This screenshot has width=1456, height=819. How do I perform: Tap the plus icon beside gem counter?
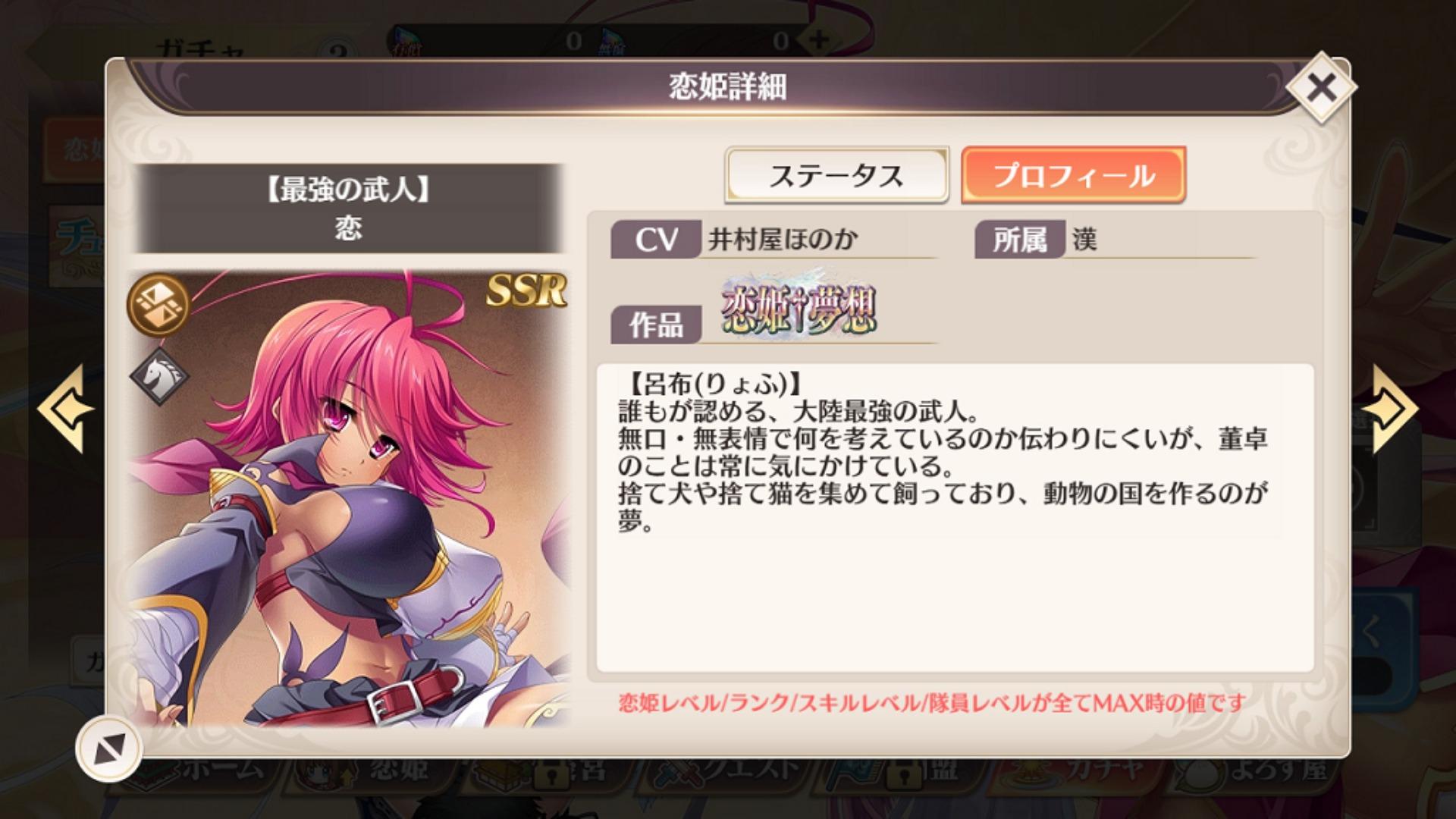coord(817,39)
